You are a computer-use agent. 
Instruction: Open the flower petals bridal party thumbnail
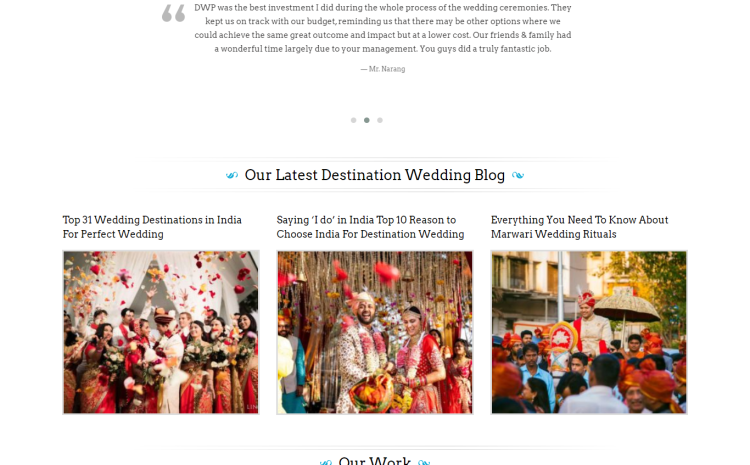point(161,332)
